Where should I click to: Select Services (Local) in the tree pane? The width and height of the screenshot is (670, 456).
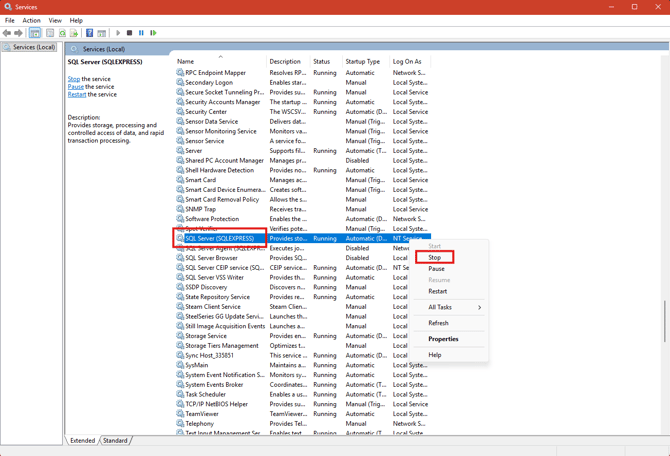click(x=34, y=48)
